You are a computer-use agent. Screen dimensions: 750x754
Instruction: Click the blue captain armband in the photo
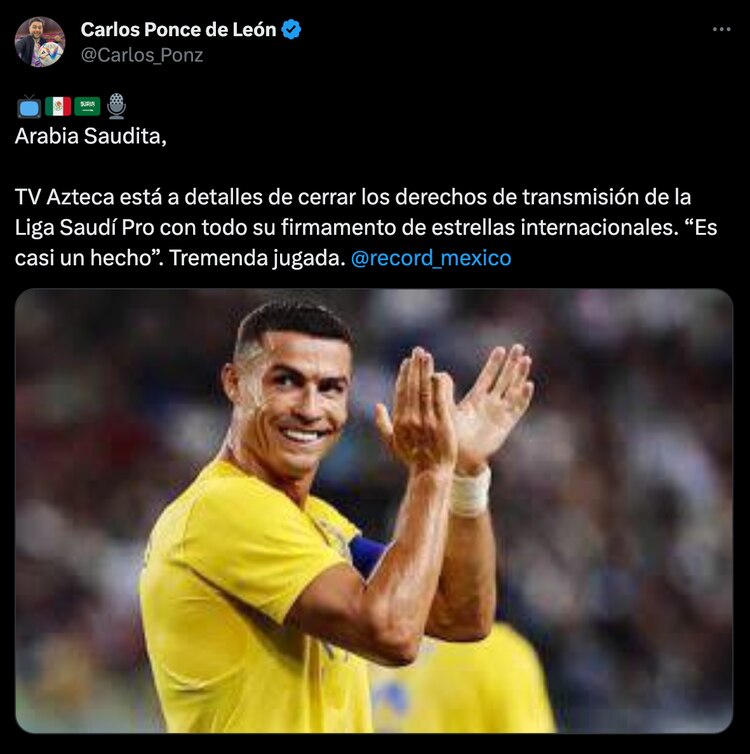click(x=368, y=555)
